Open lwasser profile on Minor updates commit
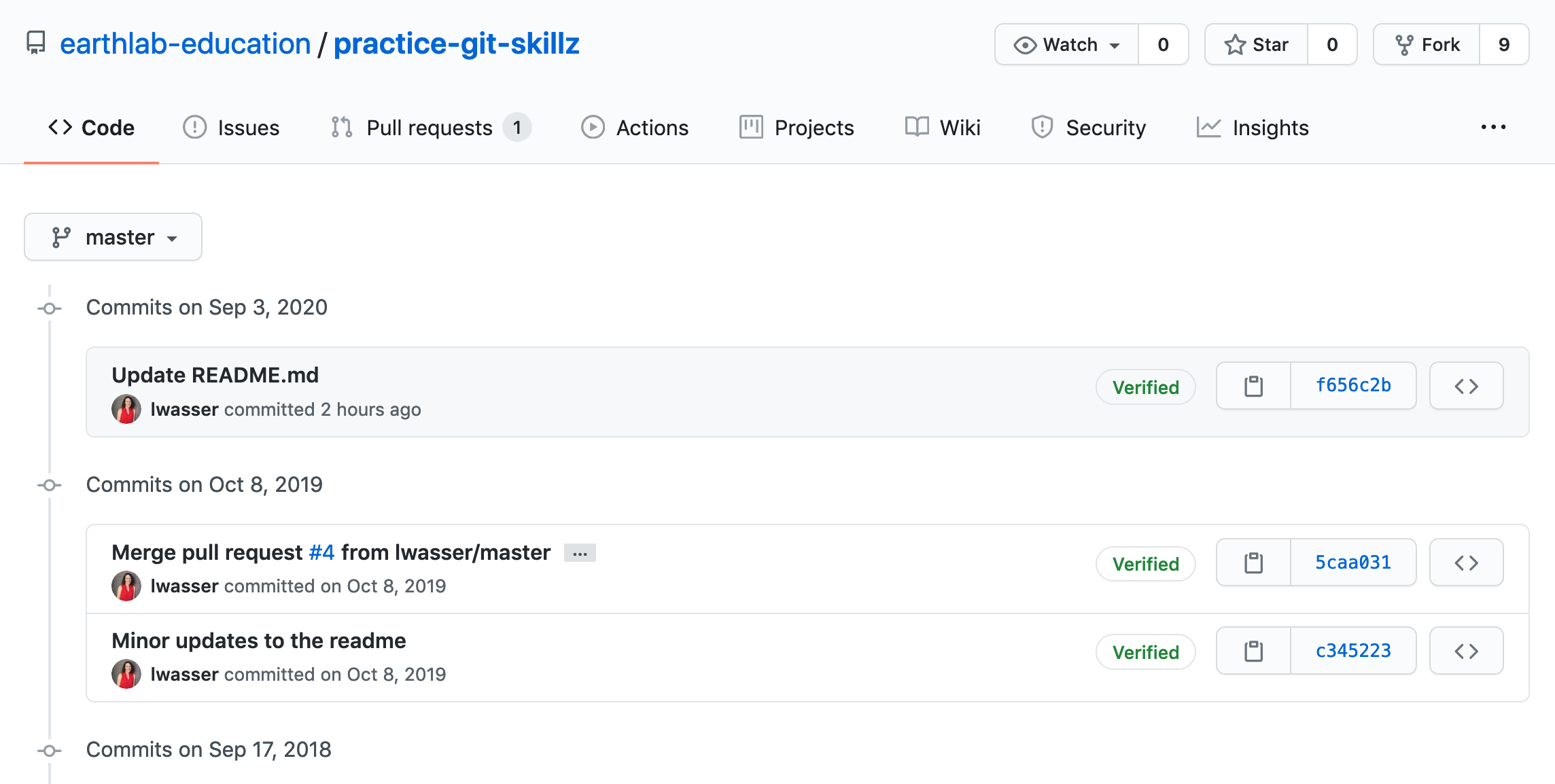The width and height of the screenshot is (1555, 784). pos(184,674)
